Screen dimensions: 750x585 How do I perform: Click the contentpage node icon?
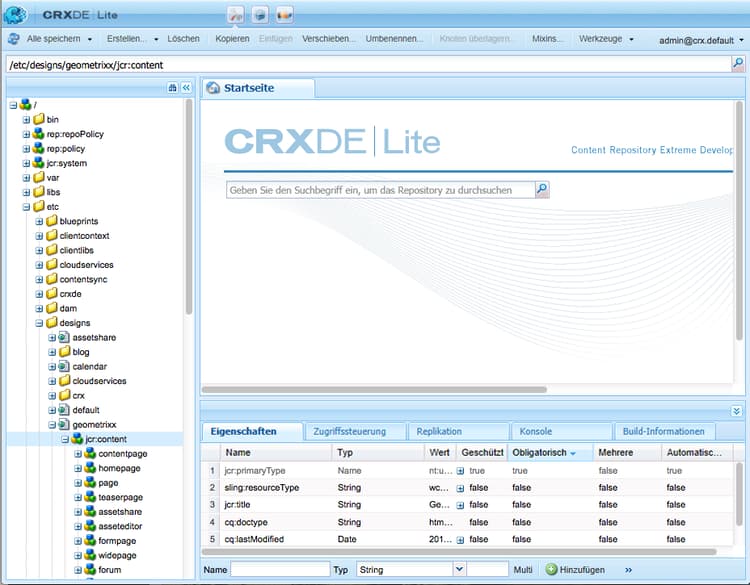click(90, 453)
